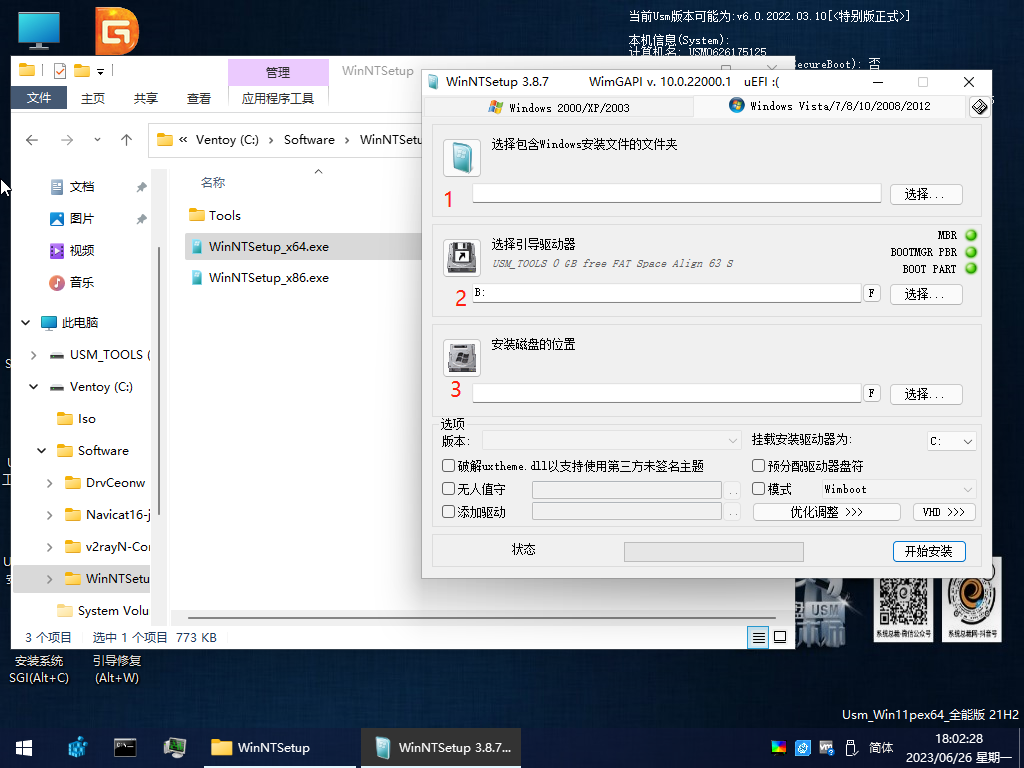
Task: Open the command prompt taskbar icon
Action: (x=125, y=747)
